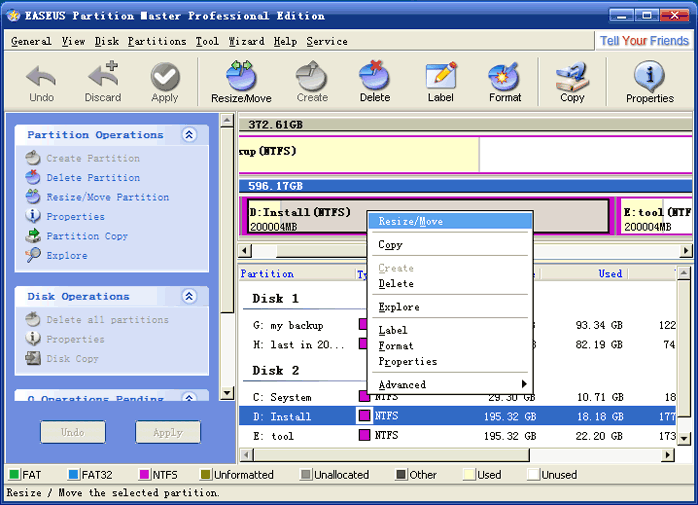Click disk map scroll right arrow
This screenshot has height=505, width=698.
pos(686,251)
